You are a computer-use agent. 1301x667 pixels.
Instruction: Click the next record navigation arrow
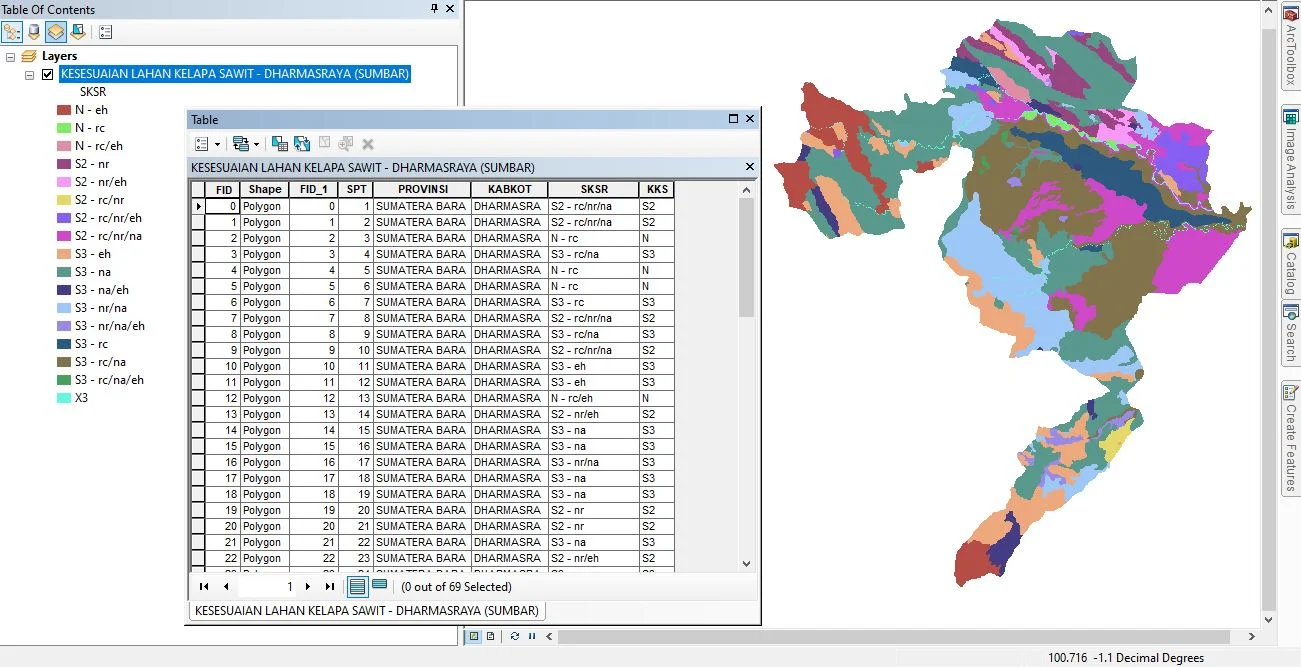[308, 587]
